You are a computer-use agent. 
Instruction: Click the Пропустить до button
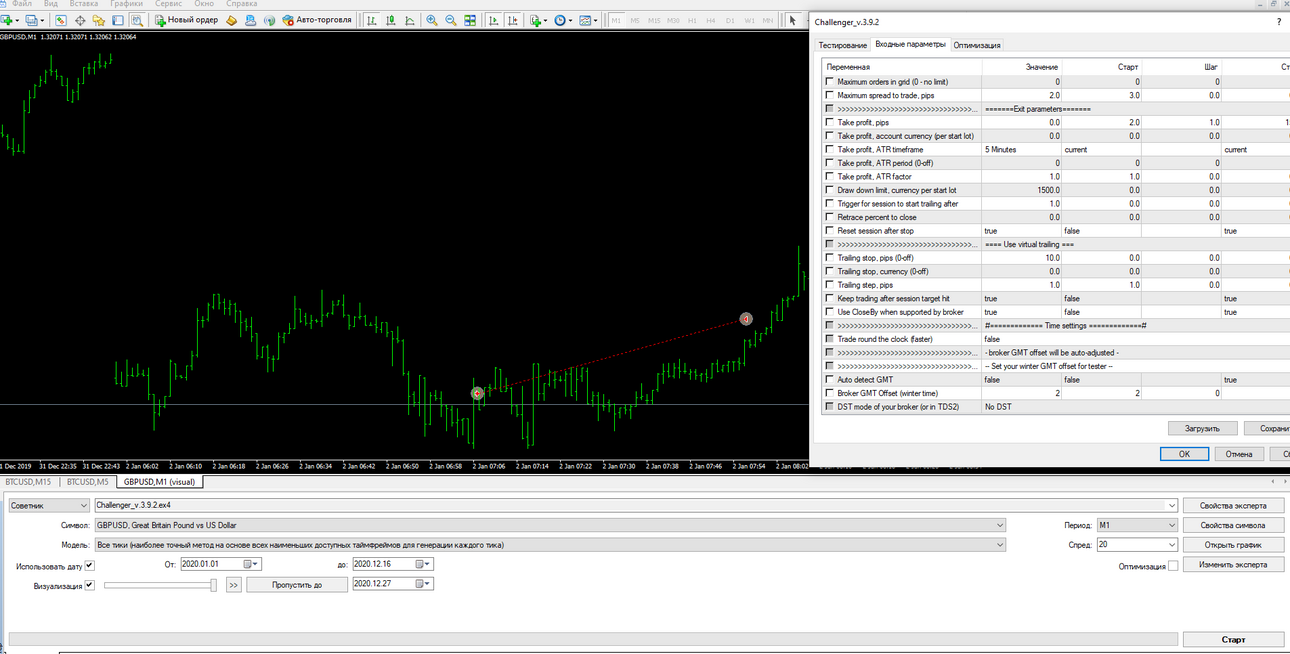tap(297, 585)
